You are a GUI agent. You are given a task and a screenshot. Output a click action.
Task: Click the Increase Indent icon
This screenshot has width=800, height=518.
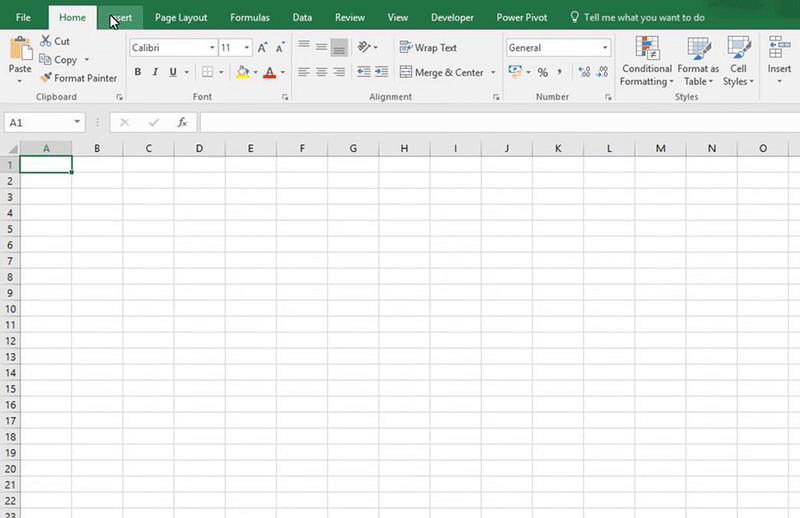382,72
